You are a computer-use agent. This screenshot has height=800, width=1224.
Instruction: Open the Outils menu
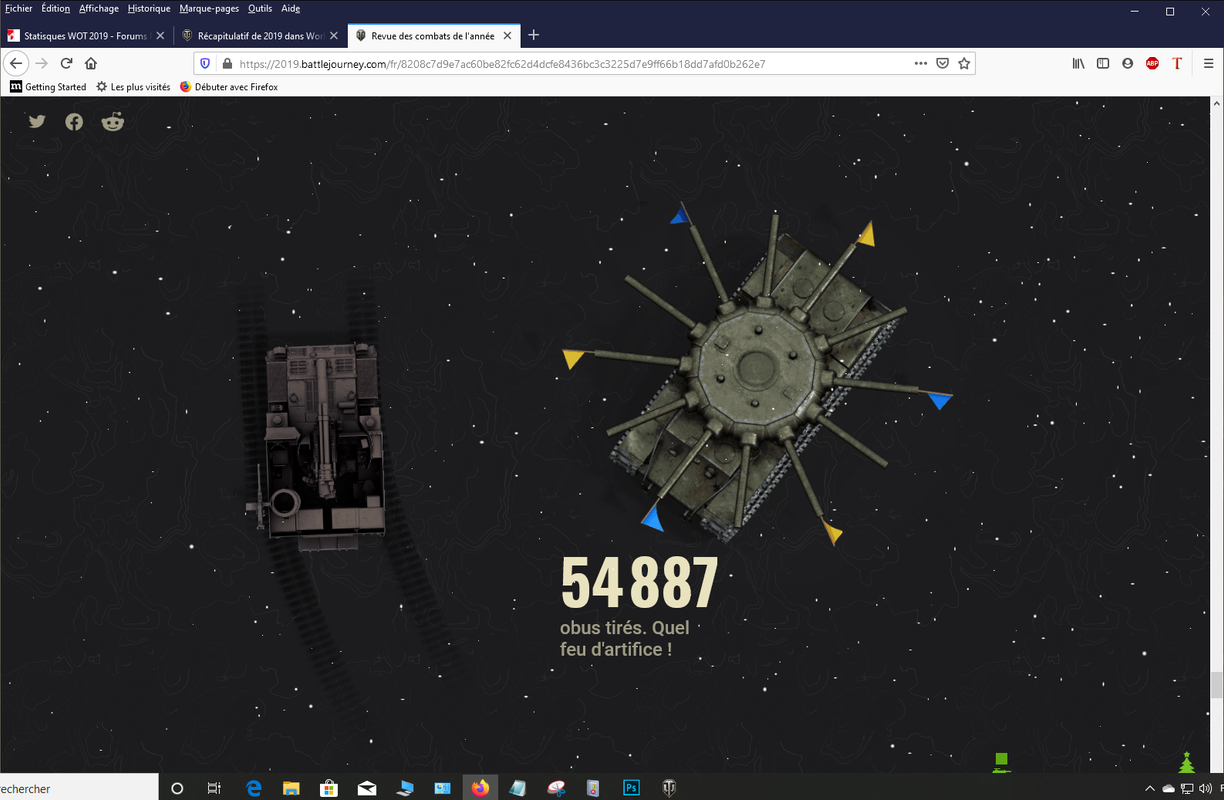click(x=260, y=8)
